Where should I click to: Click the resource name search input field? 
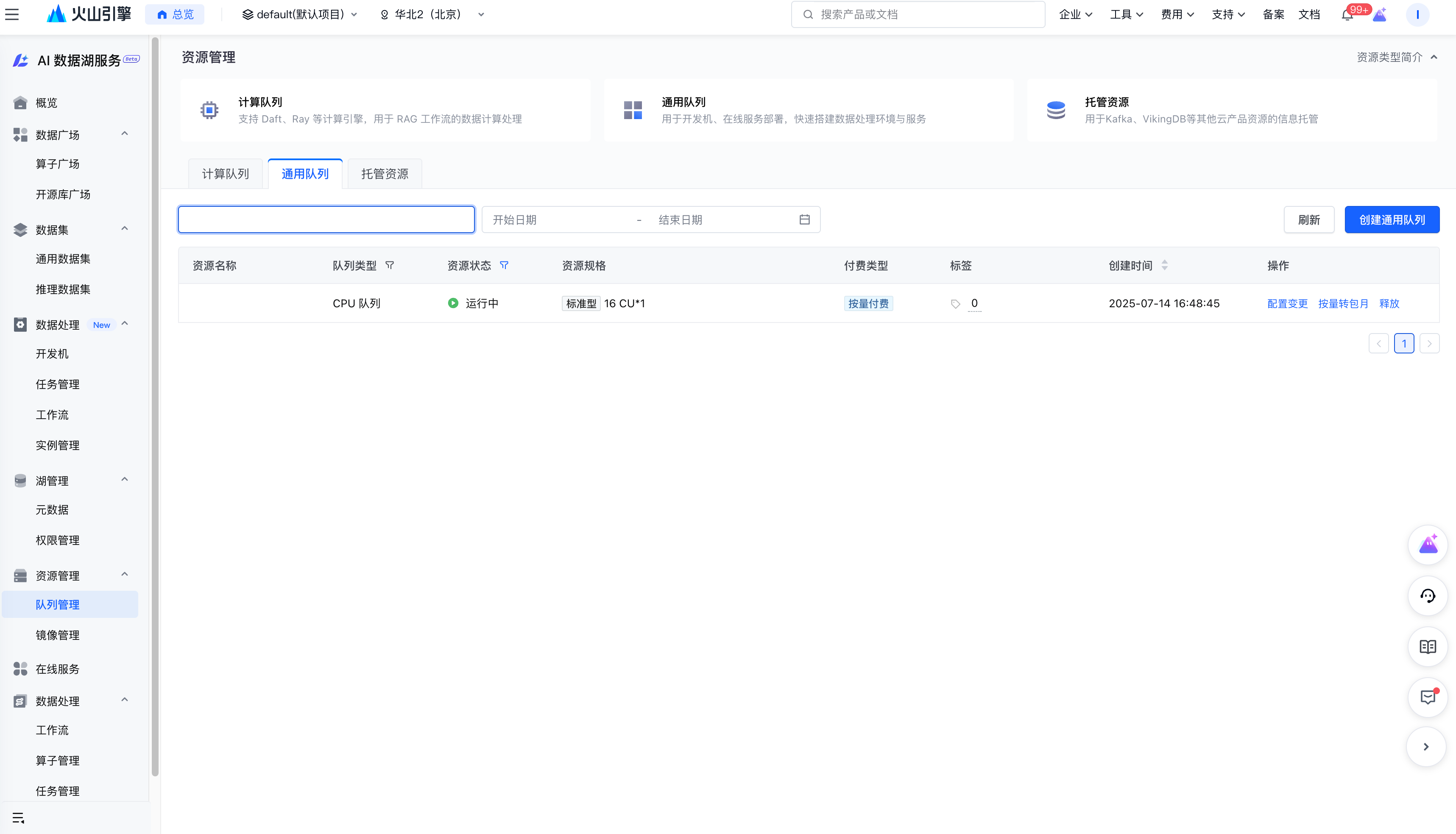[326, 220]
